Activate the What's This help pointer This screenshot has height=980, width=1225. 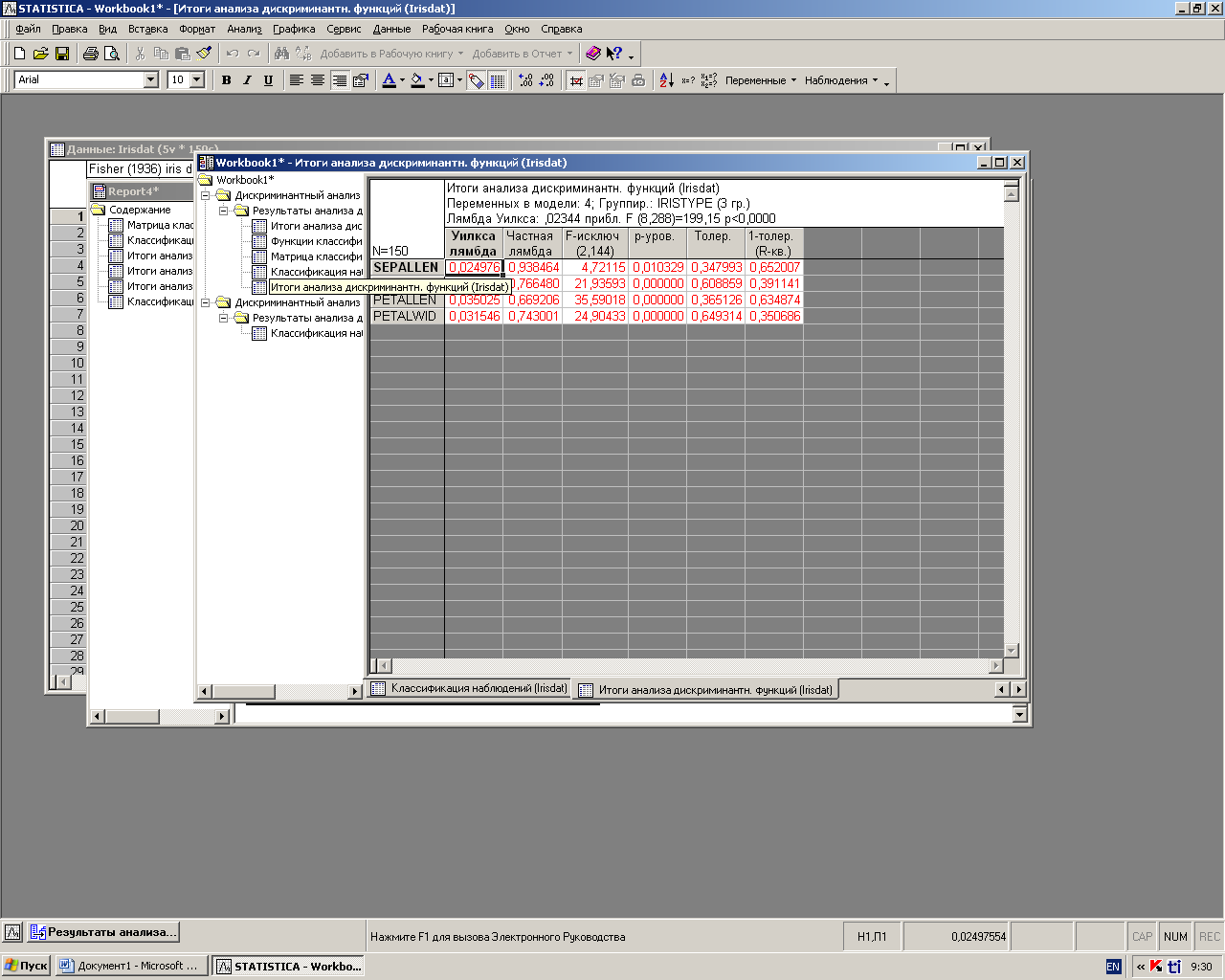coord(614,54)
